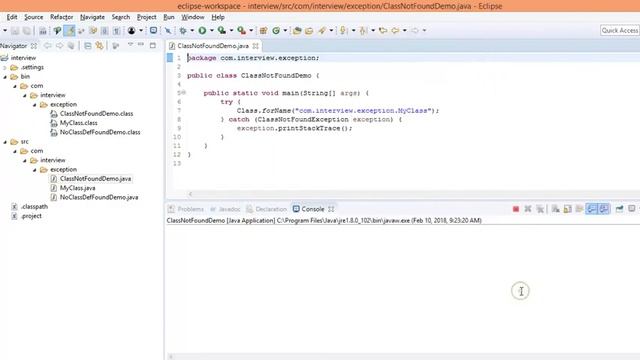The image size is (640, 360).
Task: Toggle Show Console on Standard Out
Action: coord(591,209)
